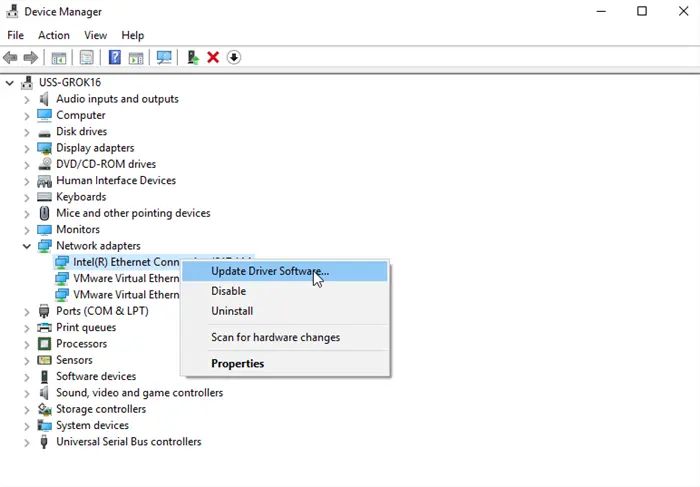Maximize the Device Manager window
700x487 pixels.
642,11
